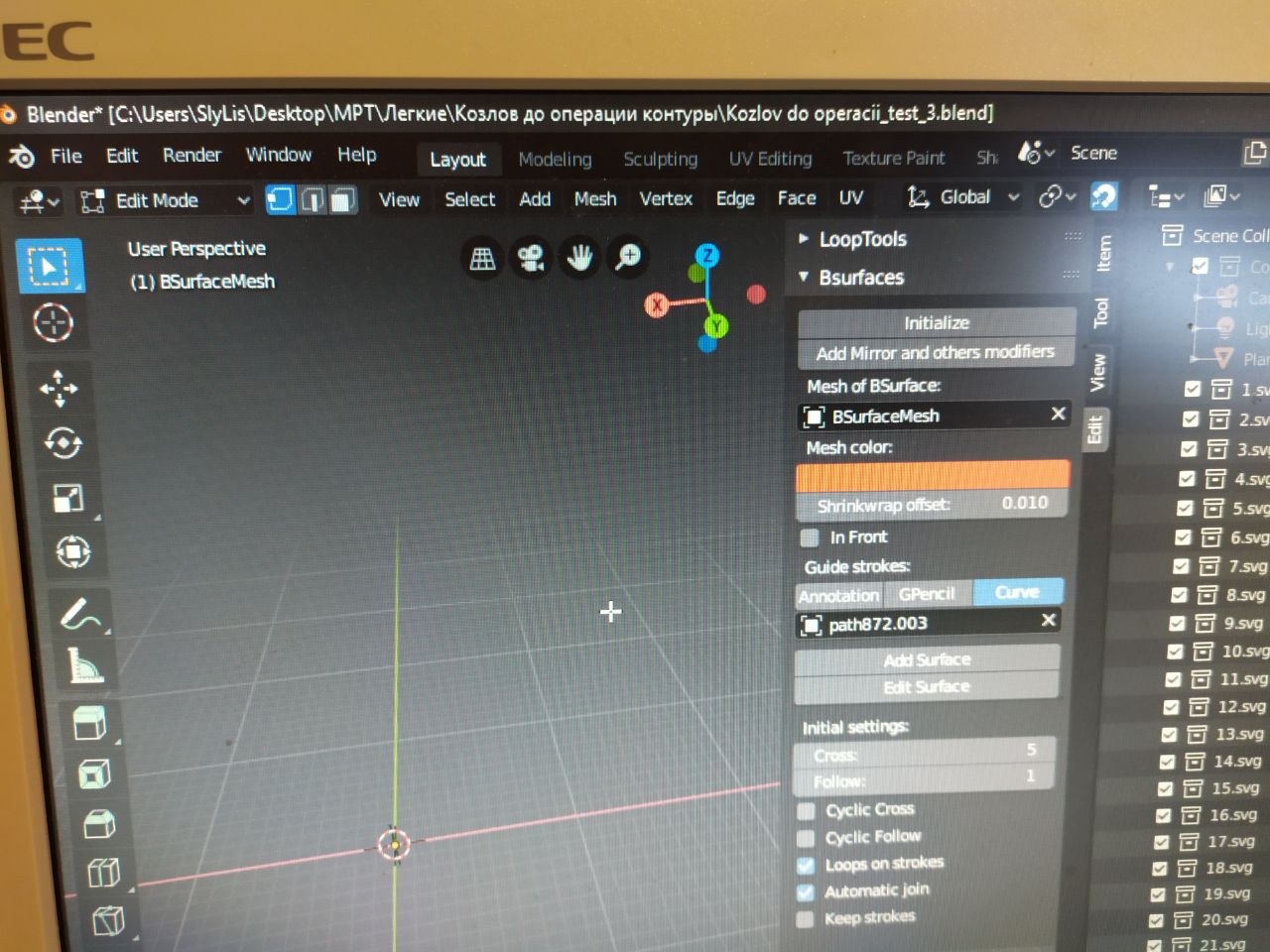
Task: Click the Edit Surface button
Action: point(927,686)
